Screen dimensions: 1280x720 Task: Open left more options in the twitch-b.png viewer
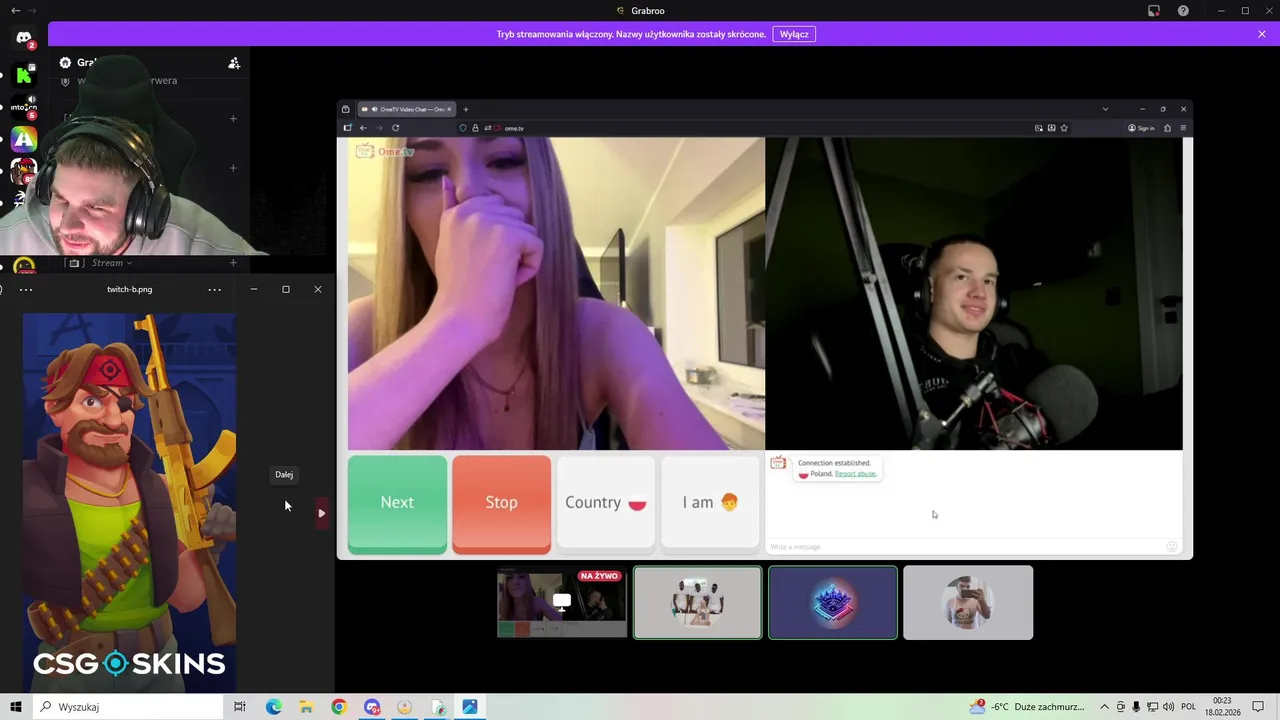pos(26,289)
